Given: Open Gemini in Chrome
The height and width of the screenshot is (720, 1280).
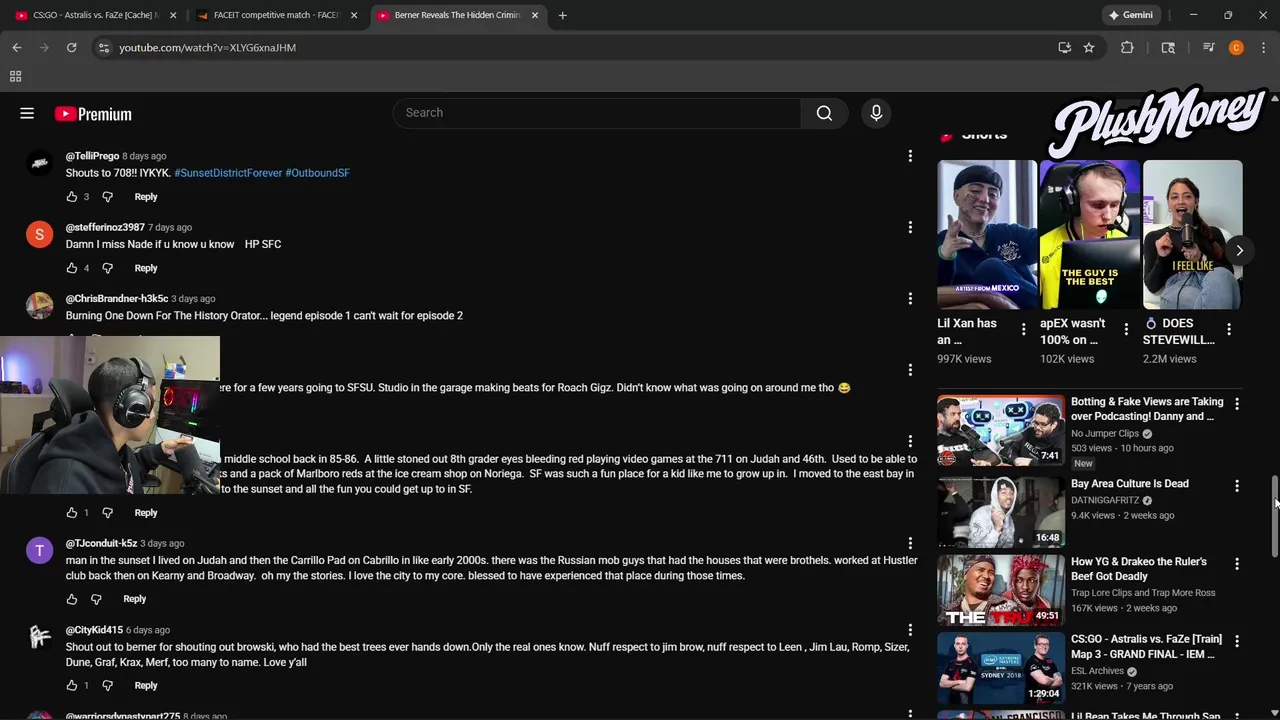Looking at the screenshot, I should pos(1131,15).
